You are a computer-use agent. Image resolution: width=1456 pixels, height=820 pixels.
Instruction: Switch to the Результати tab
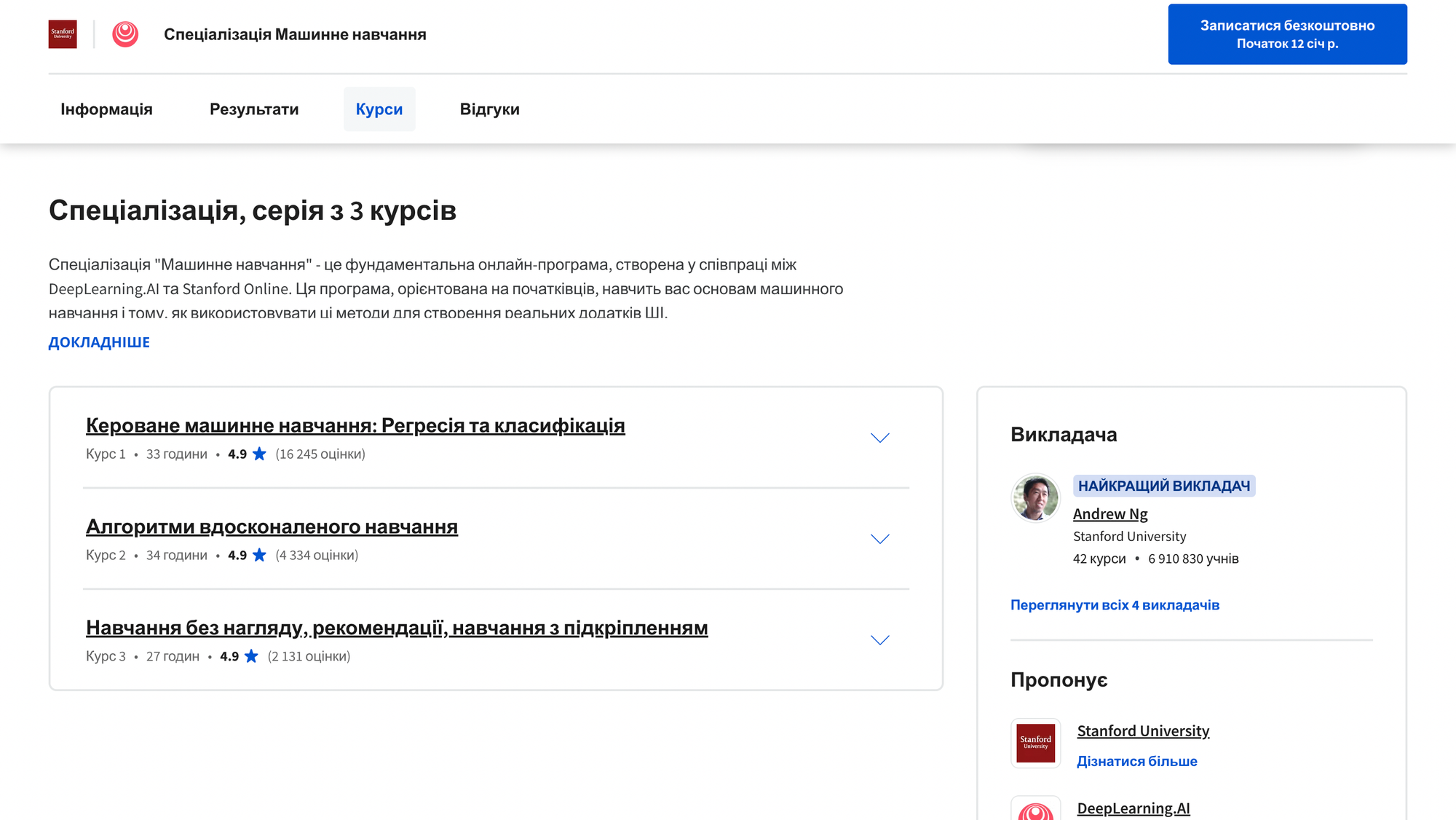pyautogui.click(x=254, y=109)
